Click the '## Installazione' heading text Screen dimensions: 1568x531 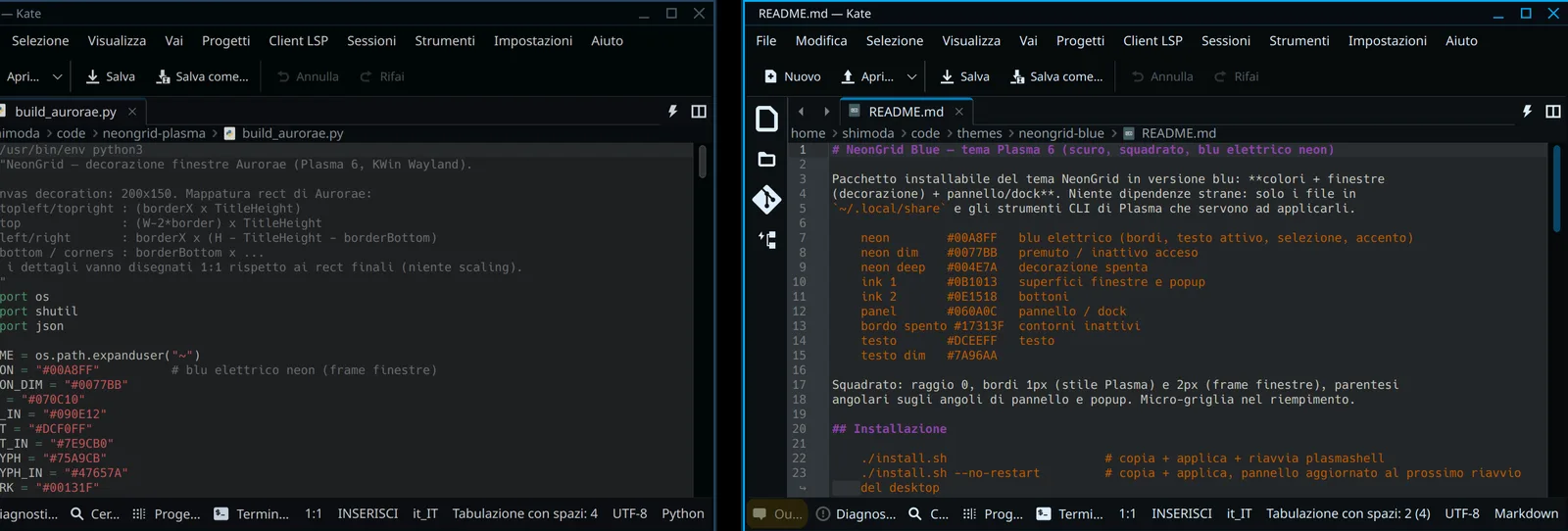pyautogui.click(x=890, y=429)
